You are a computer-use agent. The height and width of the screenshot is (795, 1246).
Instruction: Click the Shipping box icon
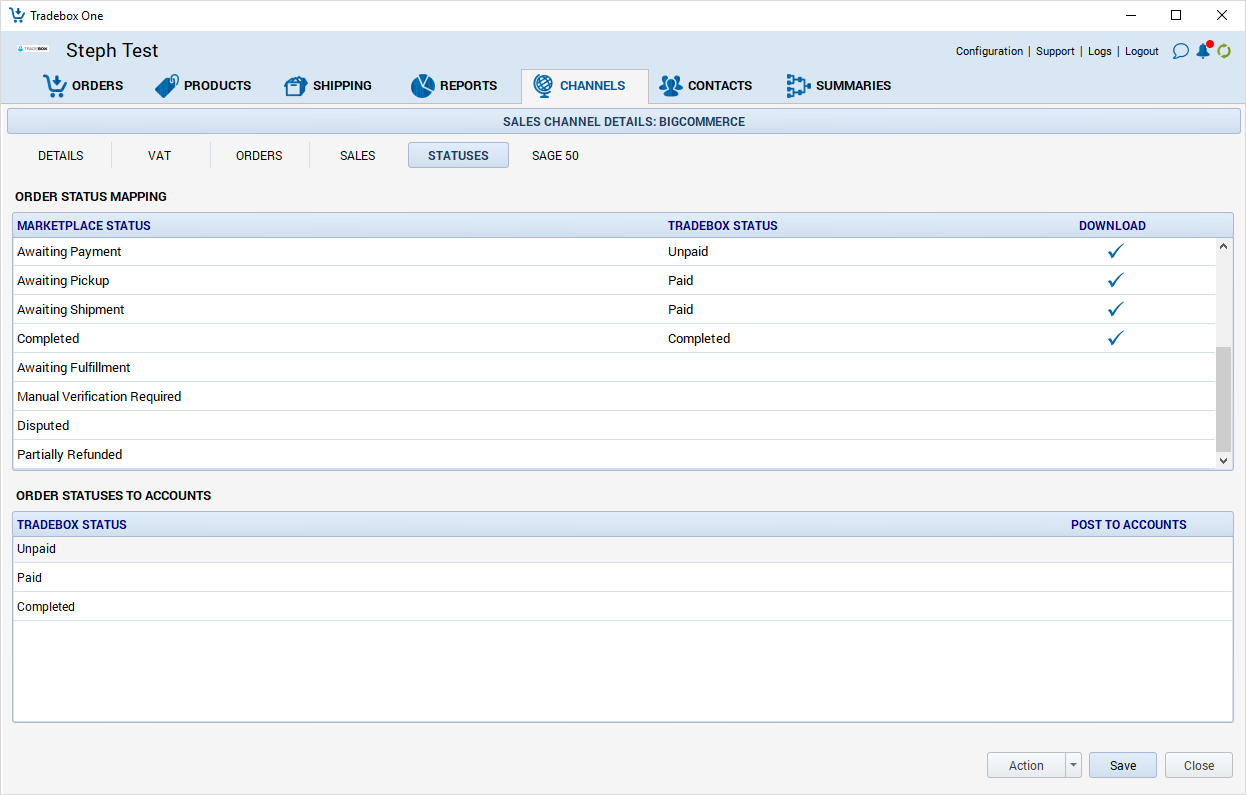click(296, 86)
